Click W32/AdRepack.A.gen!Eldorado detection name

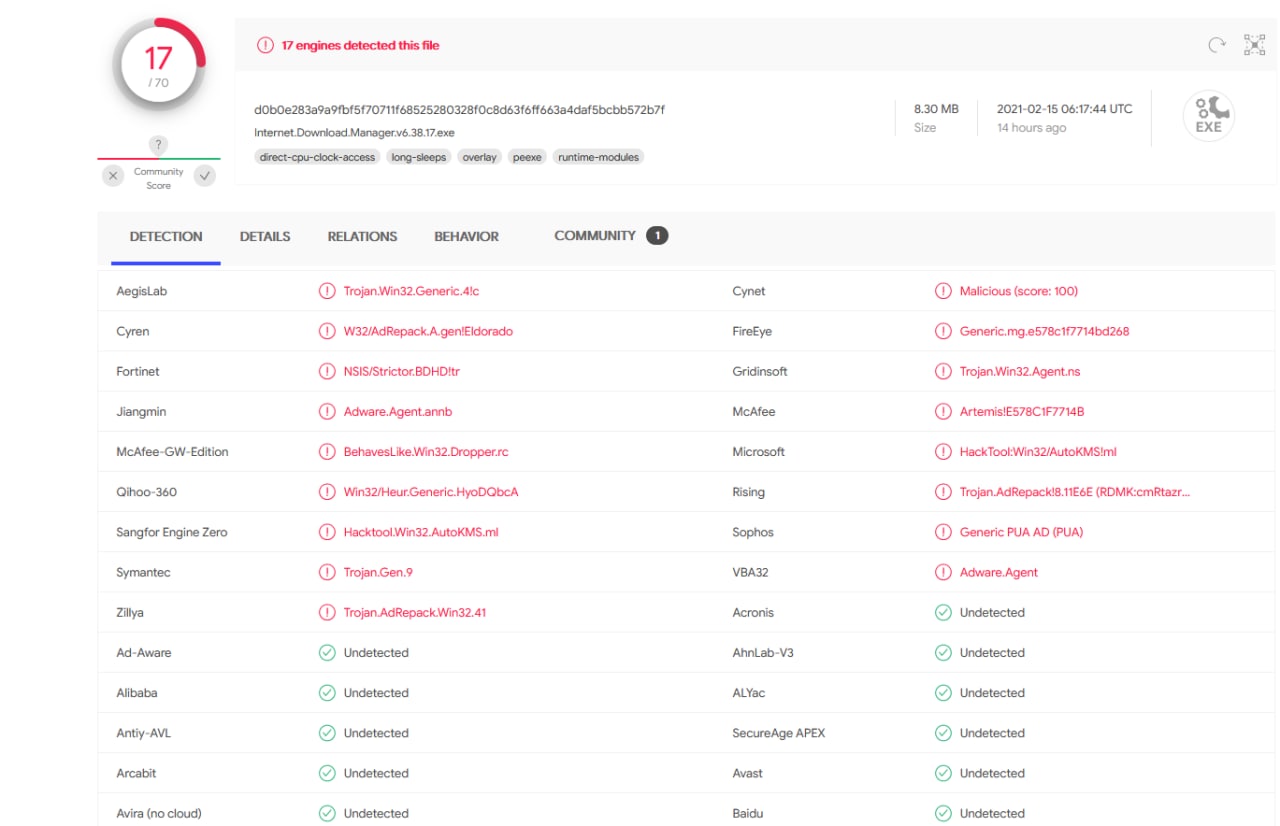click(x=428, y=331)
